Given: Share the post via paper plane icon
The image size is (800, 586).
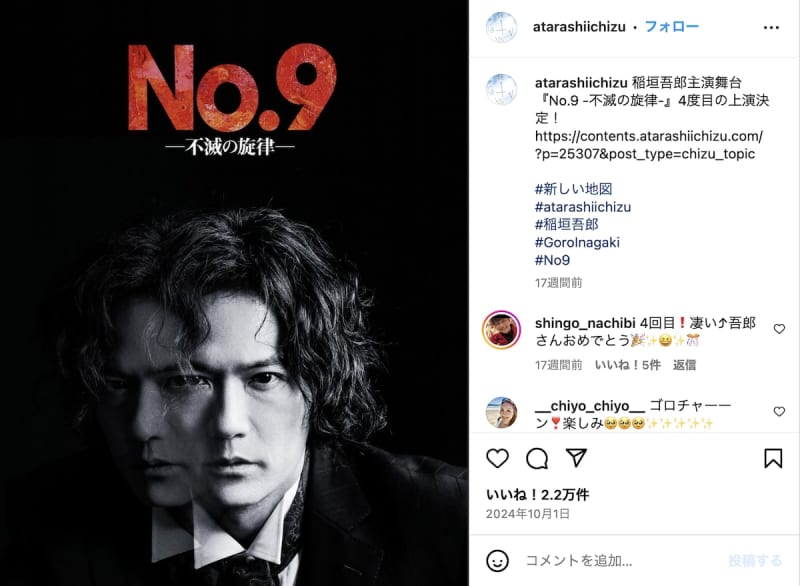Looking at the screenshot, I should click(x=577, y=458).
